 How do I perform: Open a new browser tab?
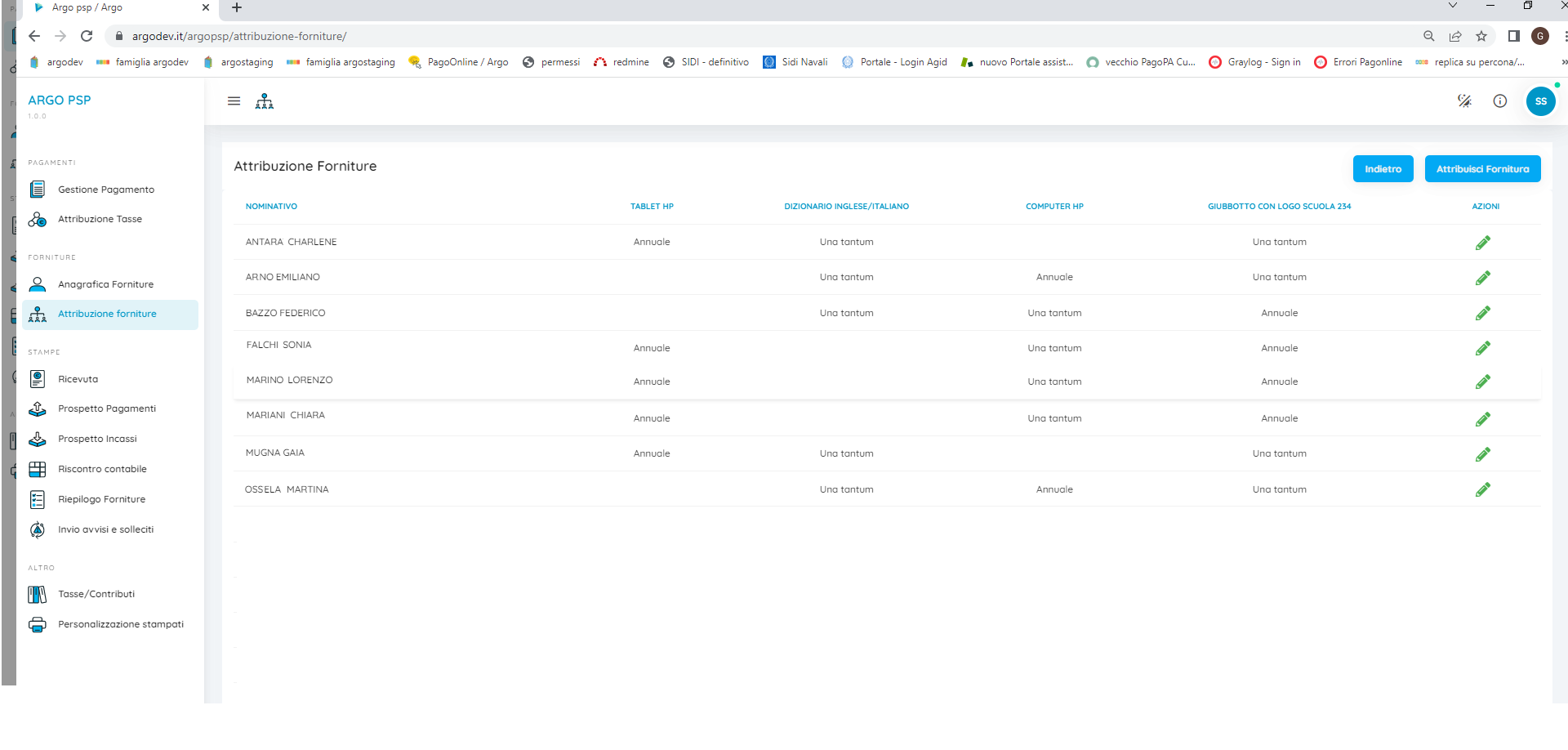(237, 7)
